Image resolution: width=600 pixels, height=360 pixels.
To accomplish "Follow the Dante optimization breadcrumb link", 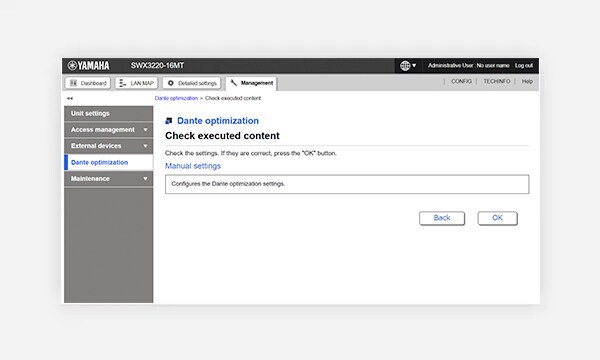I will click(x=176, y=98).
